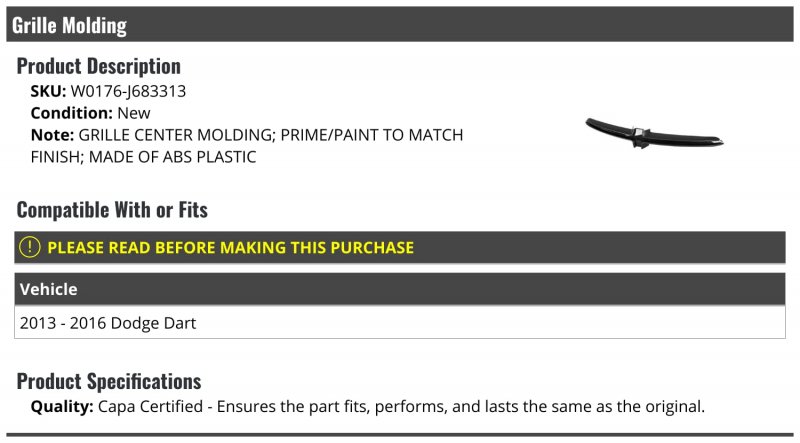Click the SKU label

(48, 91)
